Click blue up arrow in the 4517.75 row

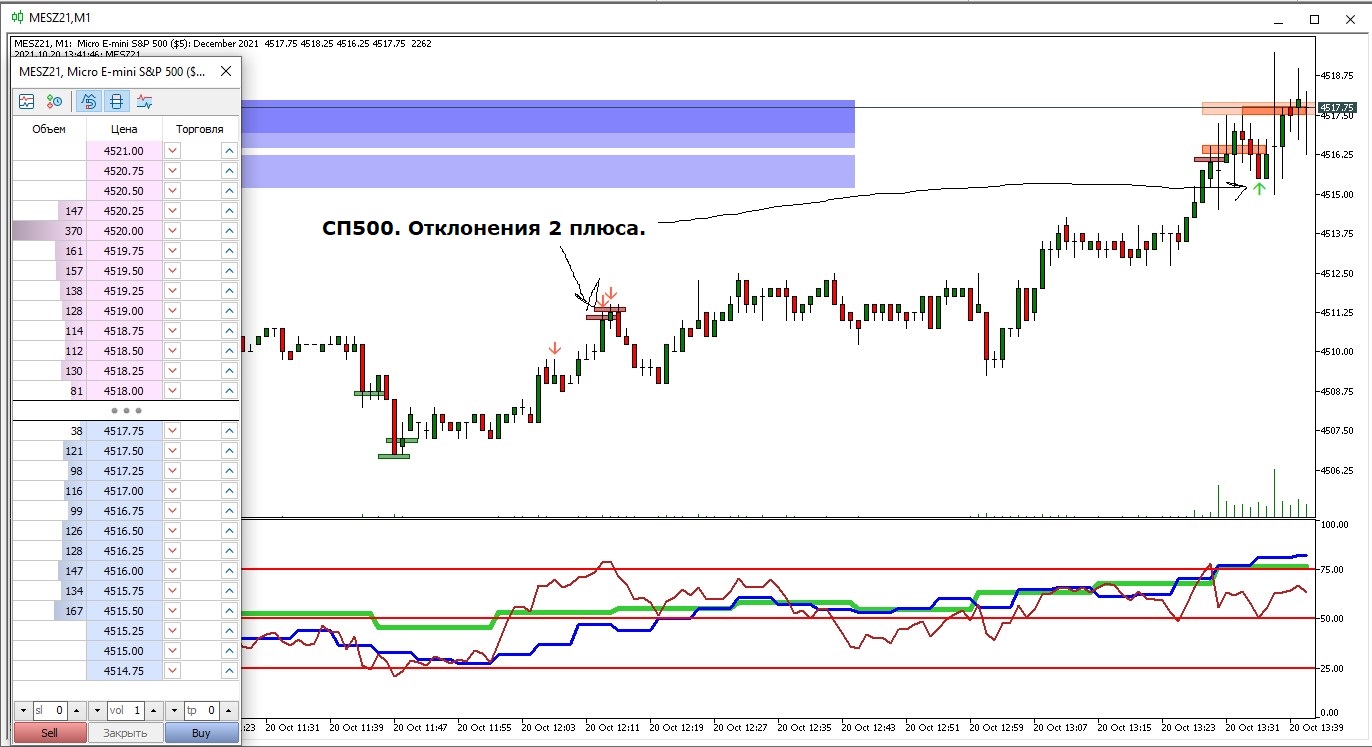[229, 431]
